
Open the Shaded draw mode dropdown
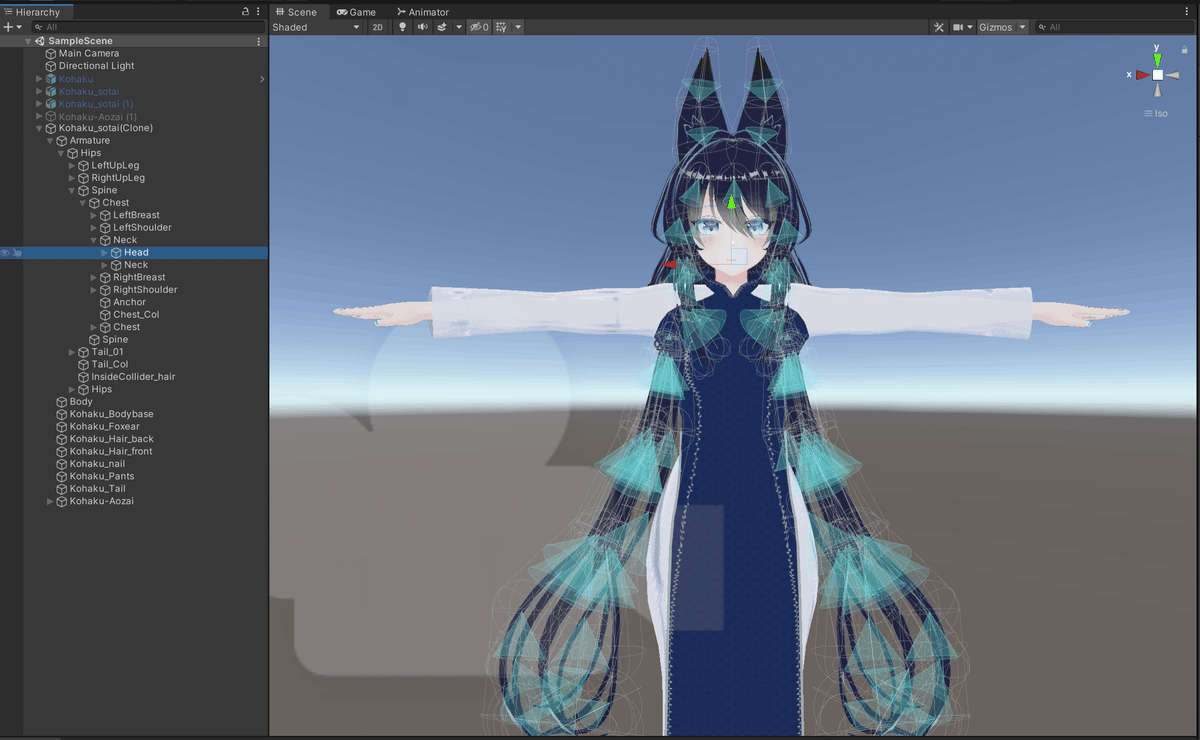click(x=316, y=27)
